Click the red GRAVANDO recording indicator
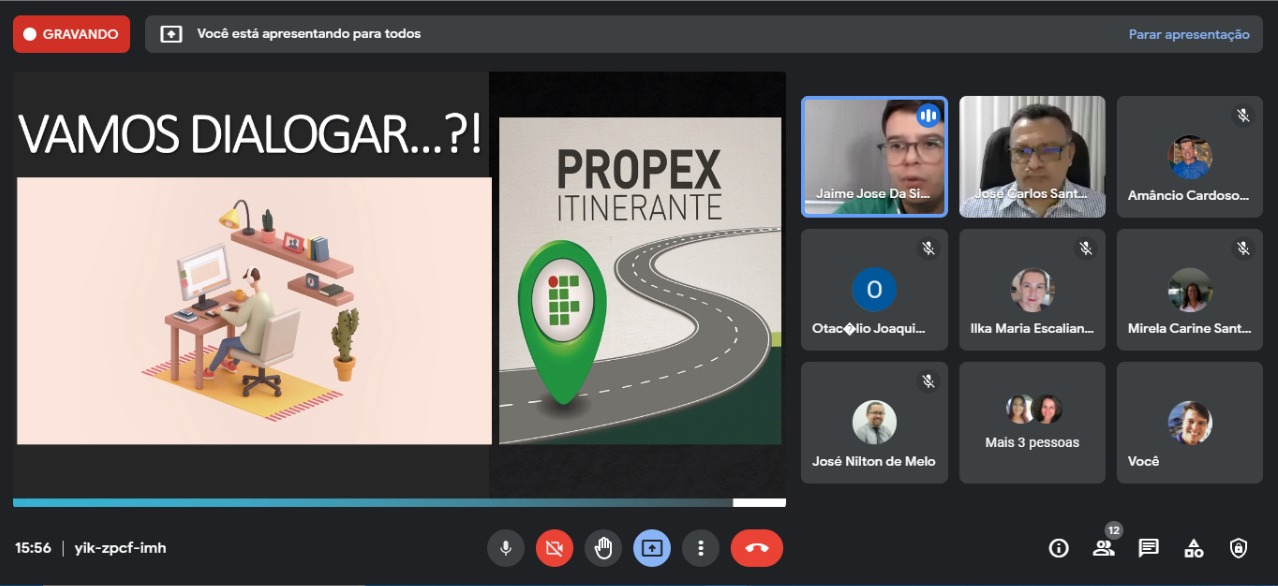Viewport: 1278px width, 586px height. point(71,34)
